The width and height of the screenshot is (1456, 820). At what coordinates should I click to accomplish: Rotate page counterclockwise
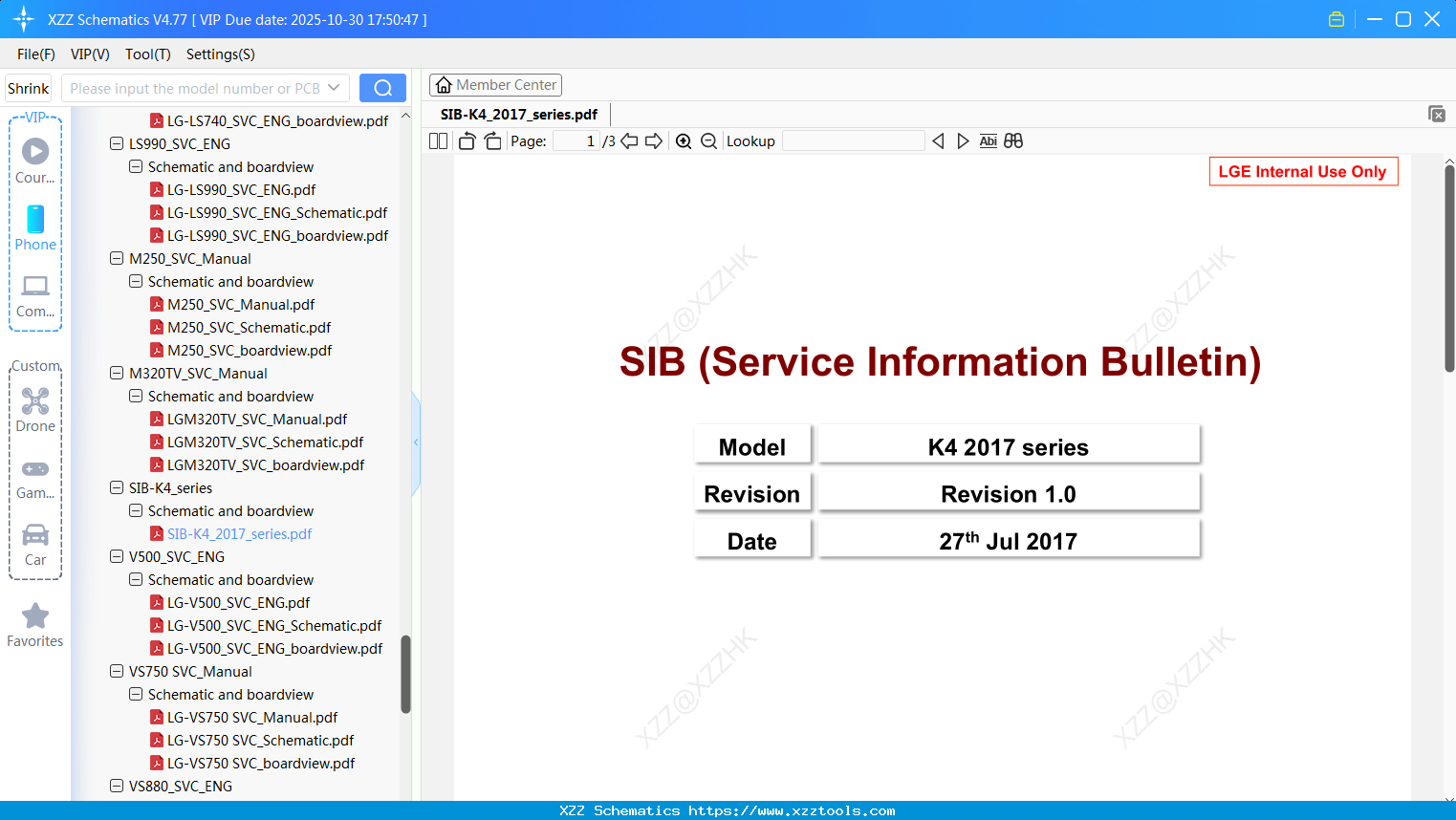[x=467, y=140]
